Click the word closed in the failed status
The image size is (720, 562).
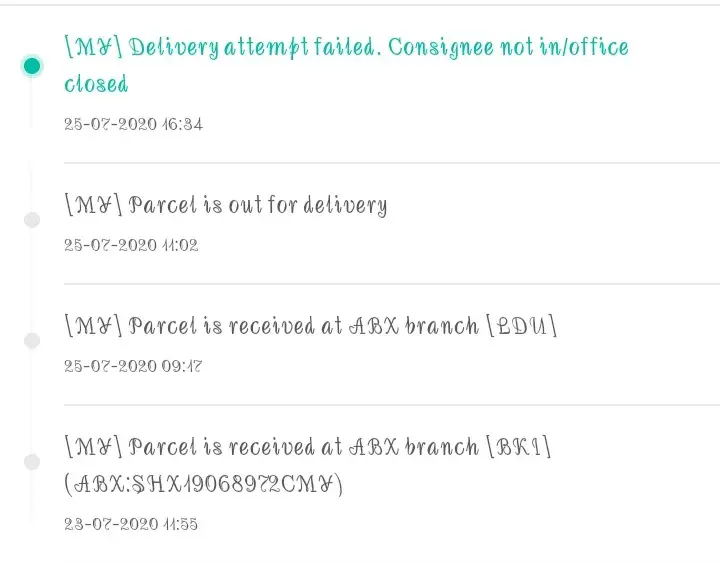tap(96, 85)
